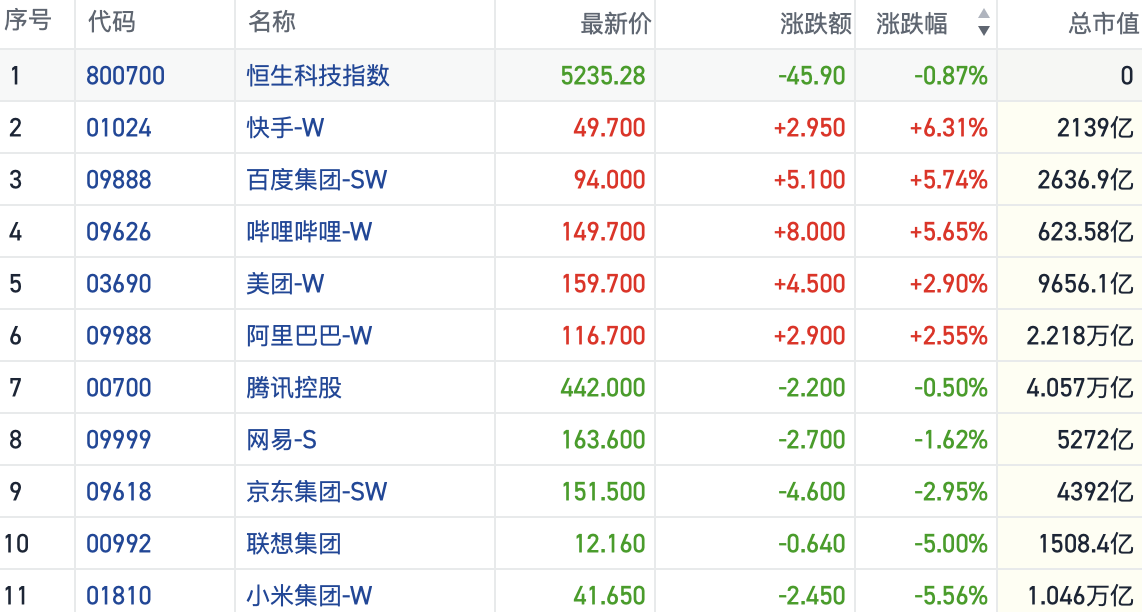Select the 1.046万亿 market cap cell
The height and width of the screenshot is (612, 1142).
coord(1080,596)
